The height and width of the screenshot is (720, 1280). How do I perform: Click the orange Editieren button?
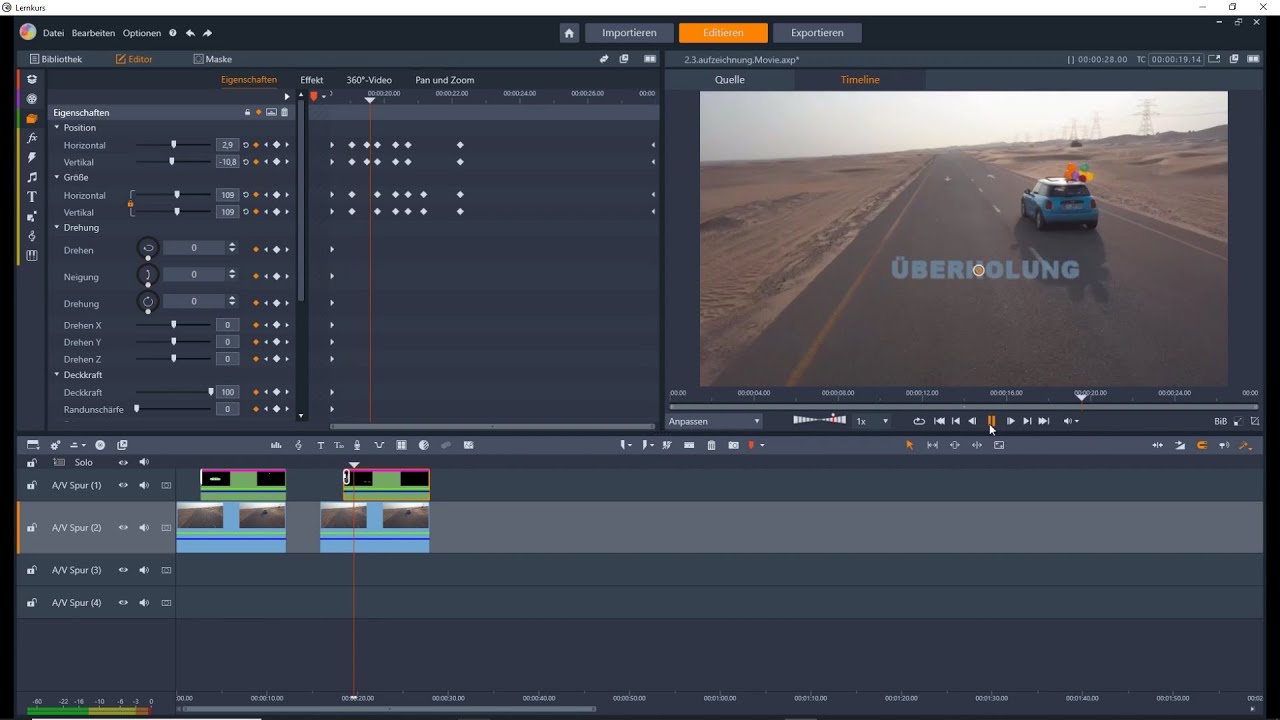pyautogui.click(x=723, y=33)
